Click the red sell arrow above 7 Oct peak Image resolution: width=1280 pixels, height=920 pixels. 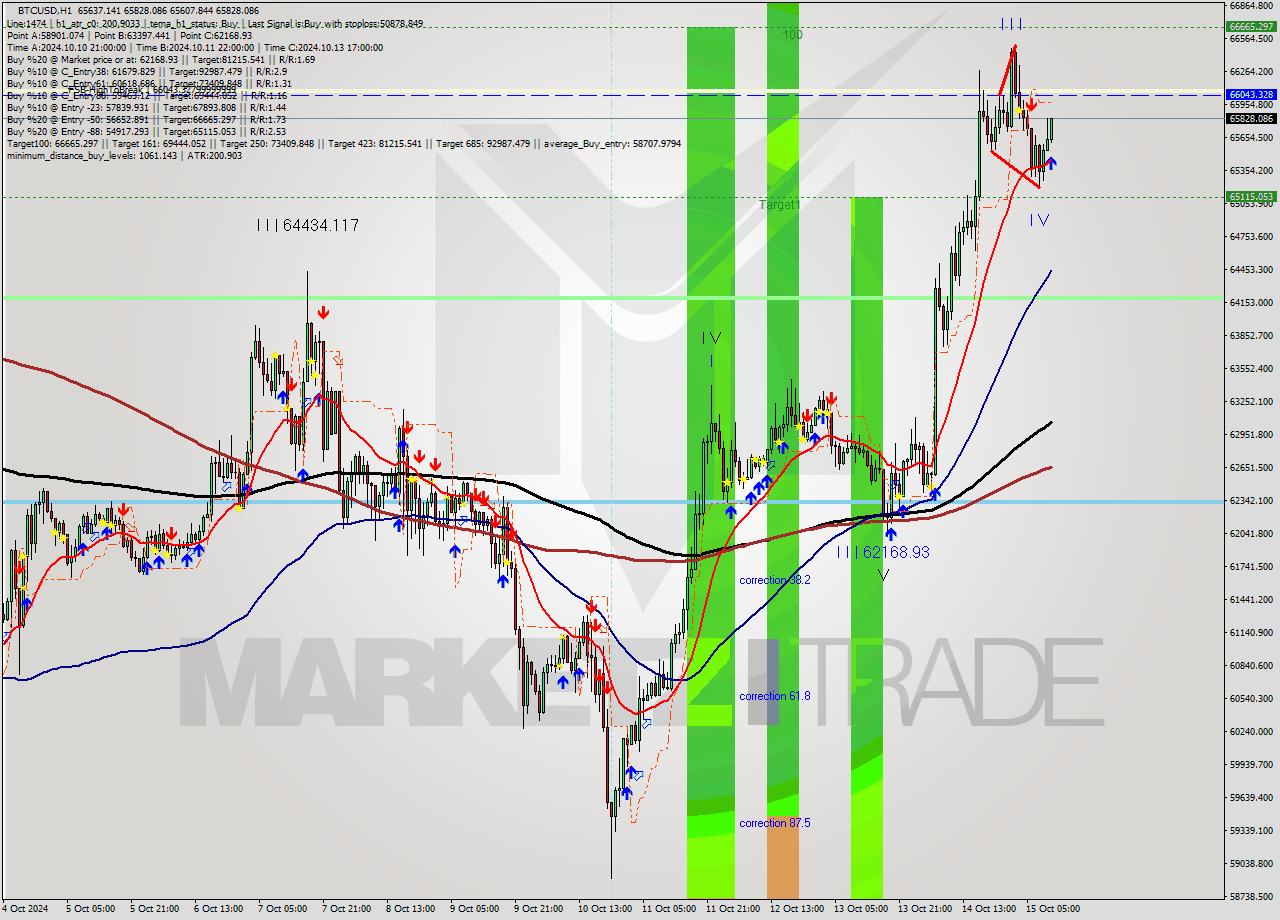coord(322,313)
